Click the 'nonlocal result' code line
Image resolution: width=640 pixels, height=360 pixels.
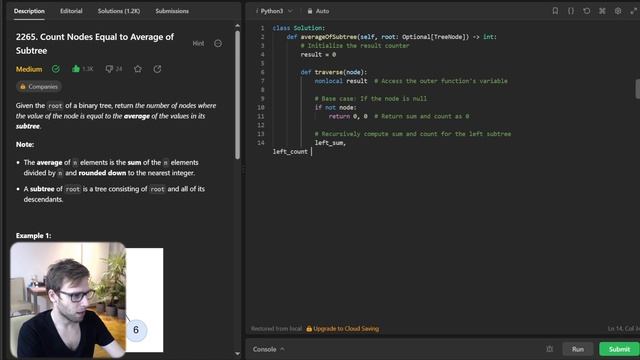pyautogui.click(x=341, y=81)
